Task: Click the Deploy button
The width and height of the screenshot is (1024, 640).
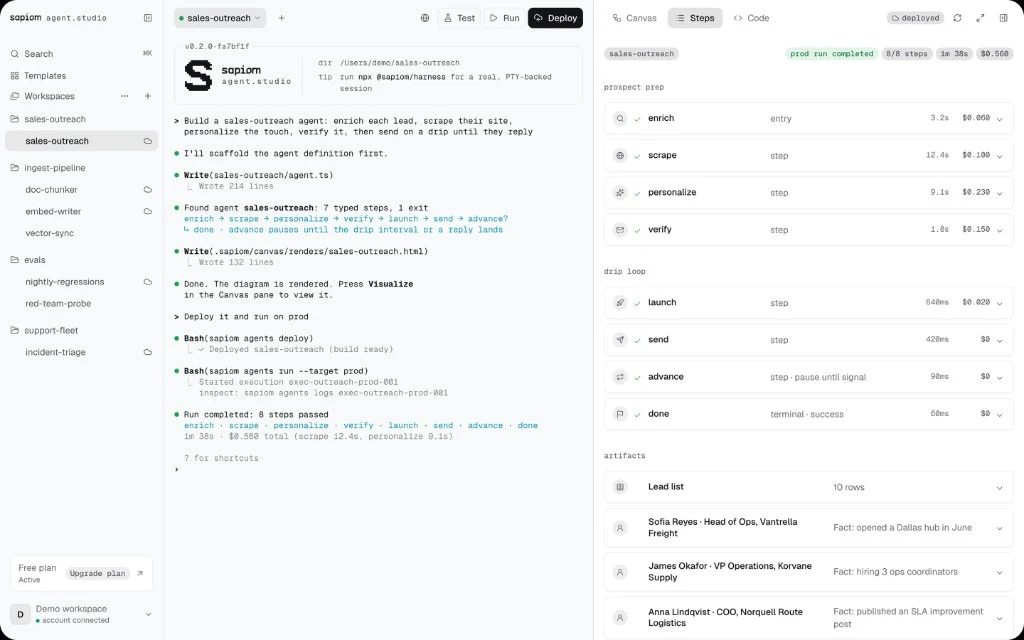Action: [x=555, y=18]
